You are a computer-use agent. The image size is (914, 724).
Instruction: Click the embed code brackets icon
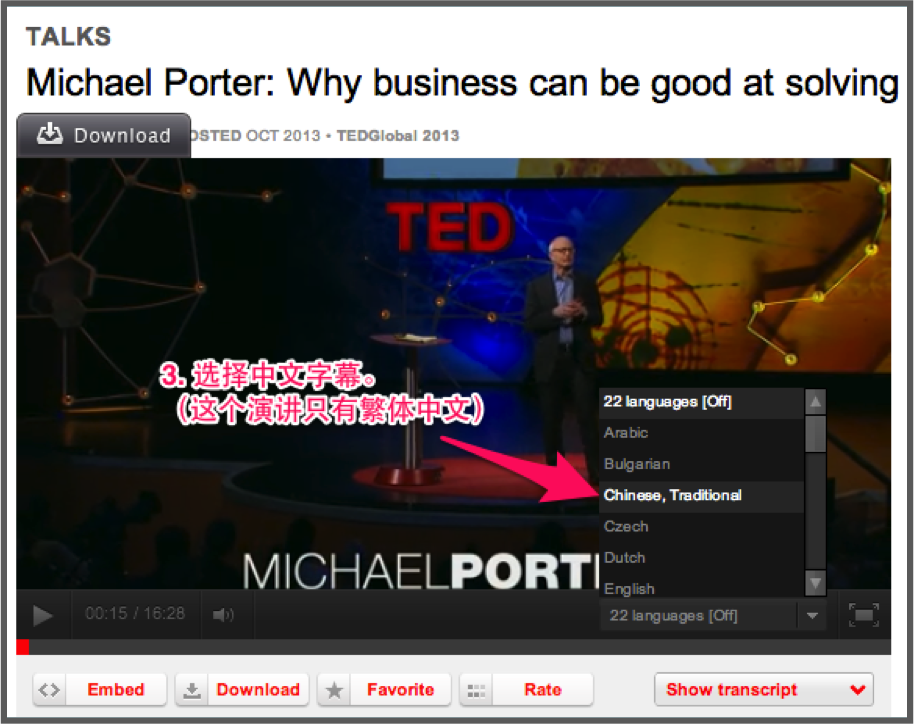point(49,690)
